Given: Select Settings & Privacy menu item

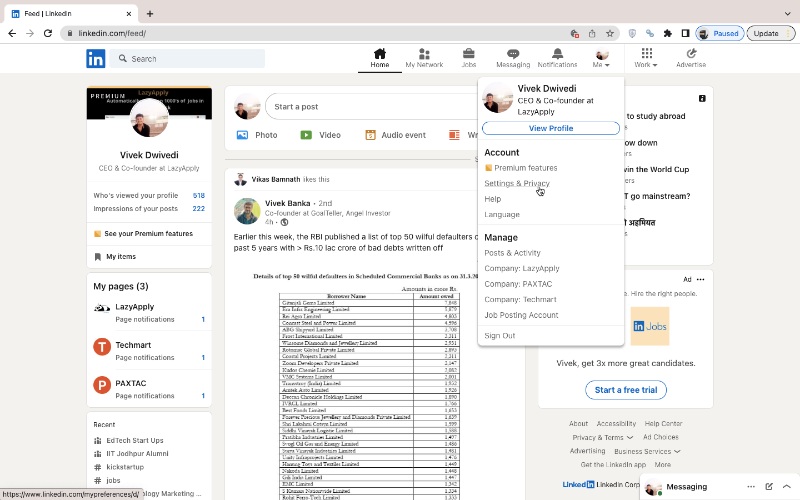Looking at the screenshot, I should (x=517, y=183).
